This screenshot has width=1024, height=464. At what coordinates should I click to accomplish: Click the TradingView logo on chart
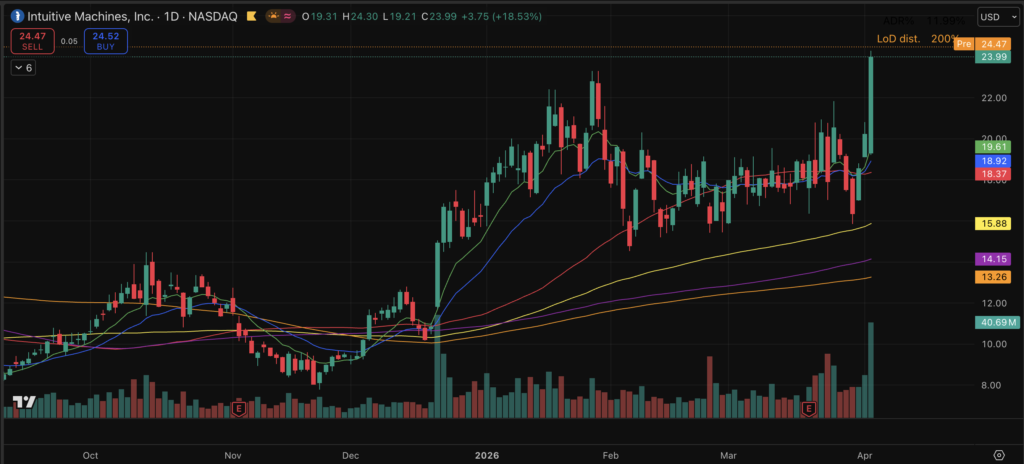(x=24, y=402)
